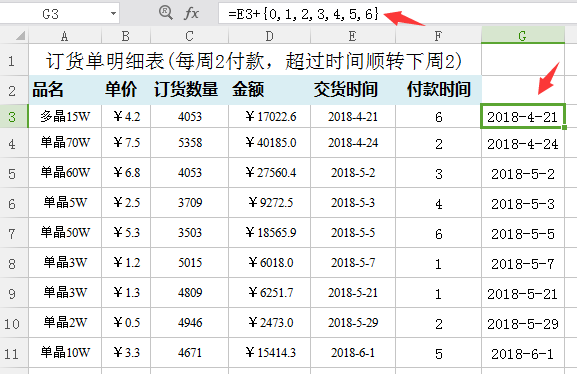Select active cell G3 showing 2018-4-21
Screen dimensions: 577x374
pos(523,116)
